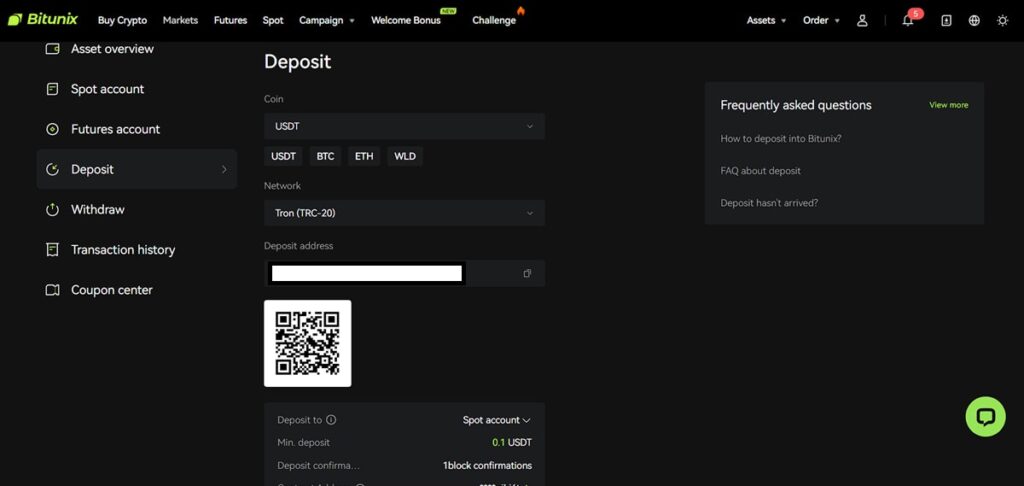Toggle light theme sun icon
1024x486 pixels.
pos(1002,20)
